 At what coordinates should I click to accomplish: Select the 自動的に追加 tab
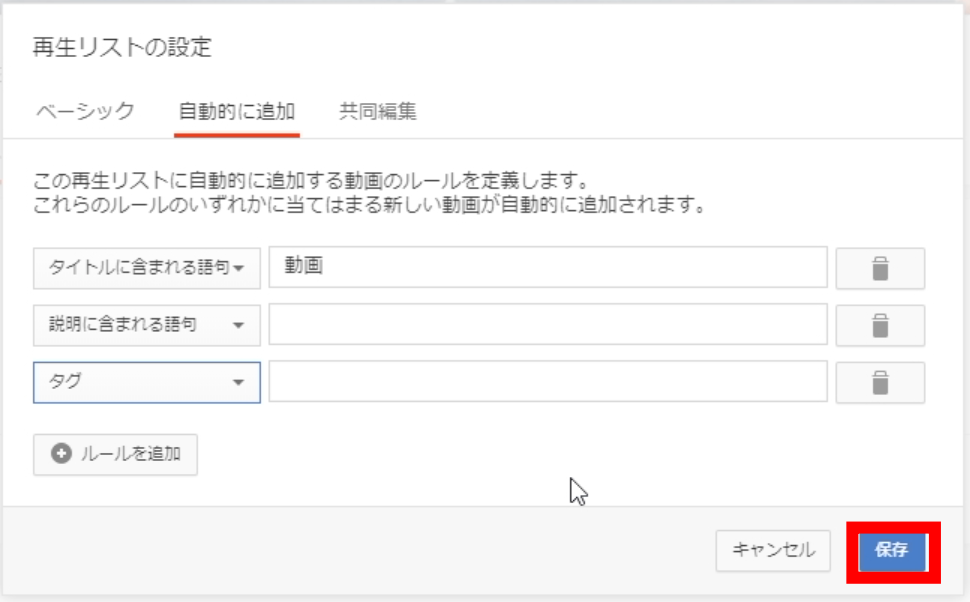click(237, 111)
